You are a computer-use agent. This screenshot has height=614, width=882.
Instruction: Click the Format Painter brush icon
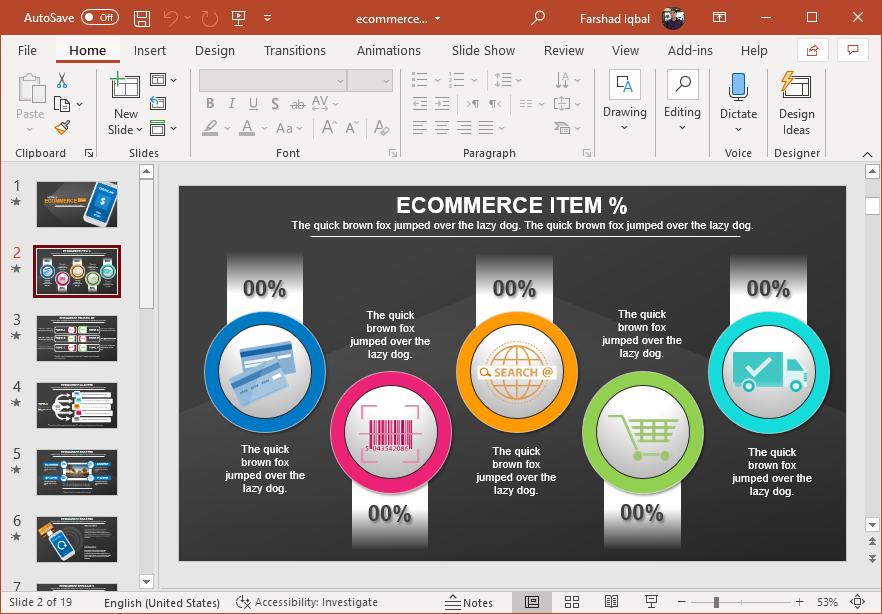click(62, 127)
